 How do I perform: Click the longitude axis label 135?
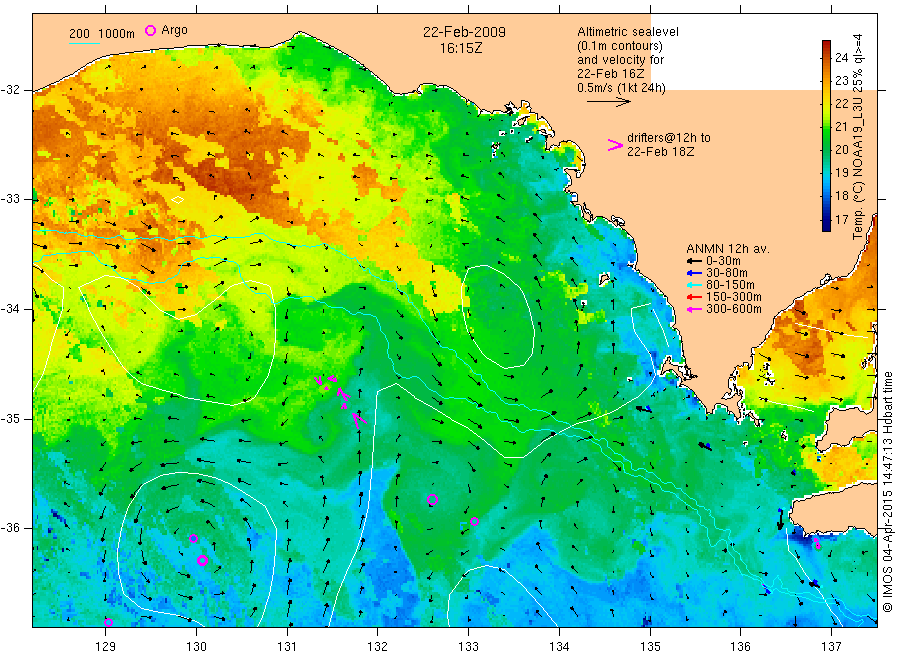point(650,647)
